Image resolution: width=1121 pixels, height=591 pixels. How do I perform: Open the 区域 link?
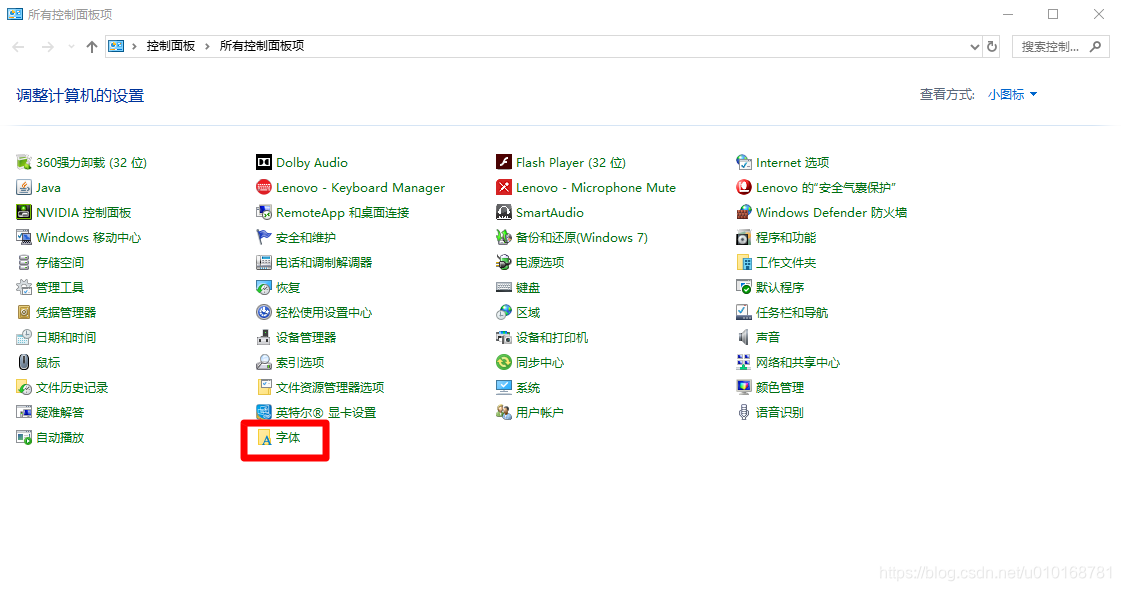click(528, 312)
